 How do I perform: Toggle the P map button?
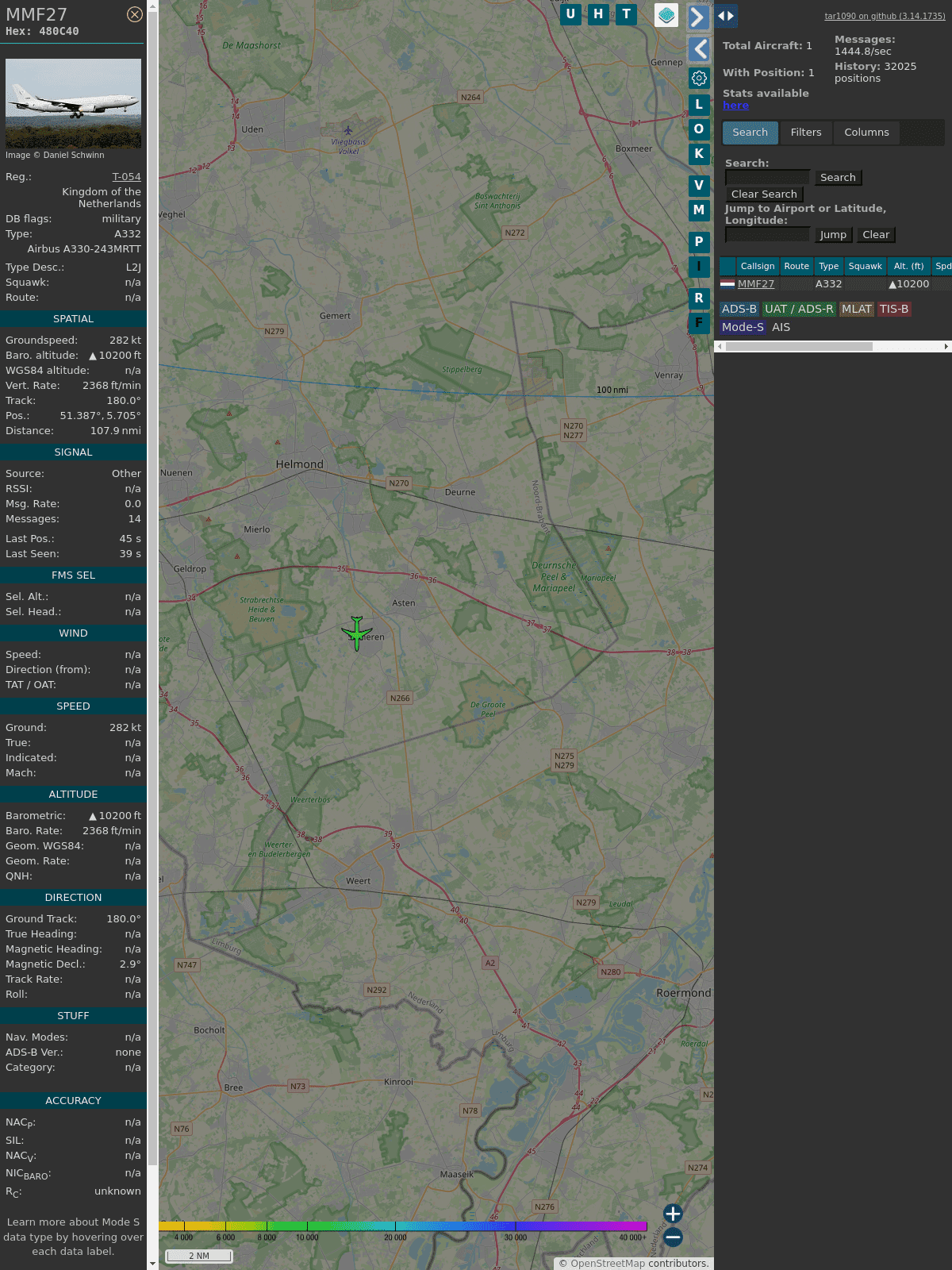(699, 241)
